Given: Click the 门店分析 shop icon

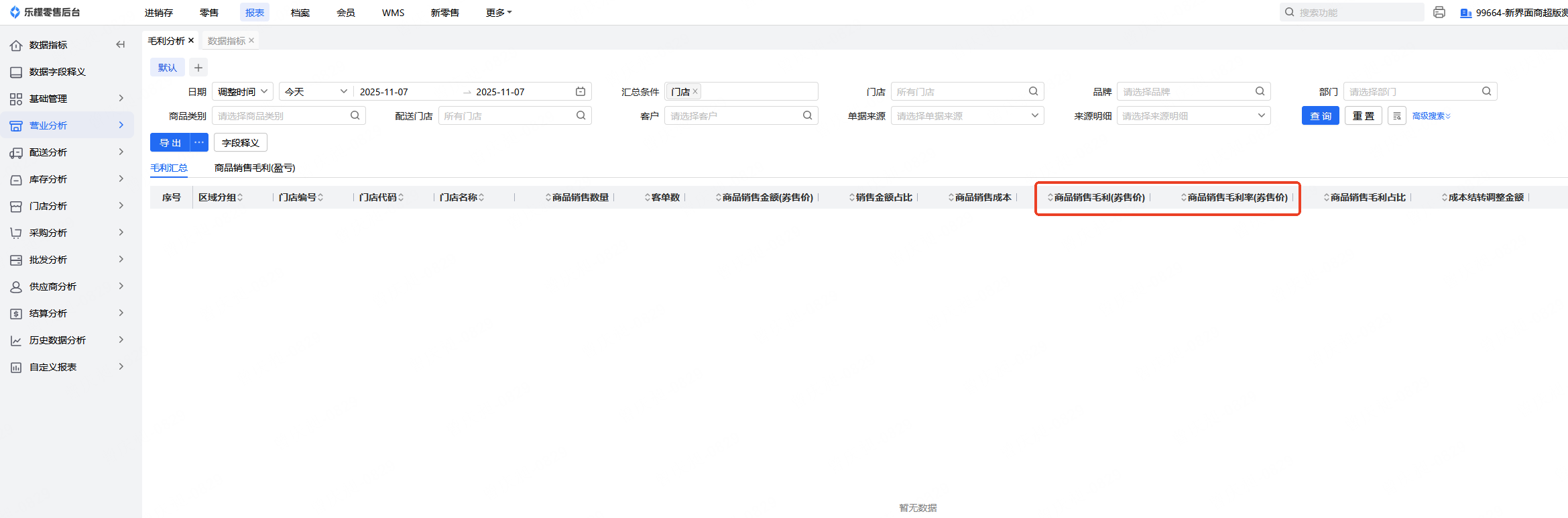Looking at the screenshot, I should [x=16, y=206].
